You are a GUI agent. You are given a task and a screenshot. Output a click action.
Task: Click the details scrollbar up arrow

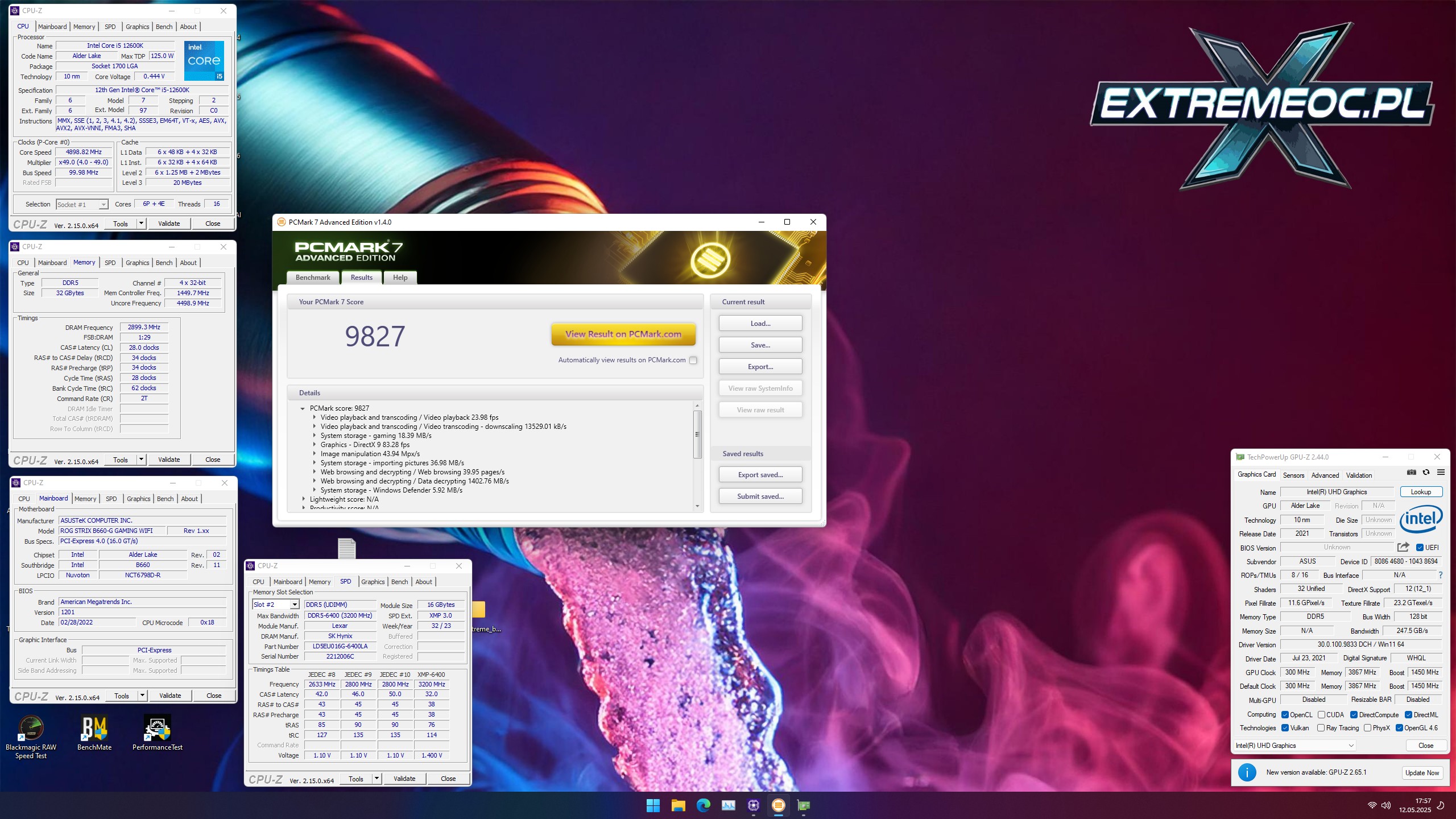[697, 406]
